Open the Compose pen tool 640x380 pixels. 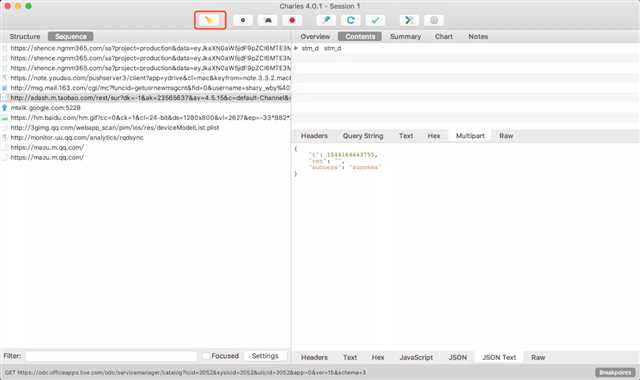tap(326, 20)
